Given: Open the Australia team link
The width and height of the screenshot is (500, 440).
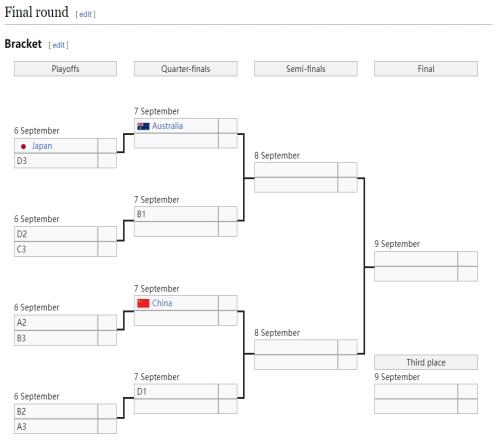Looking at the screenshot, I should (x=167, y=126).
